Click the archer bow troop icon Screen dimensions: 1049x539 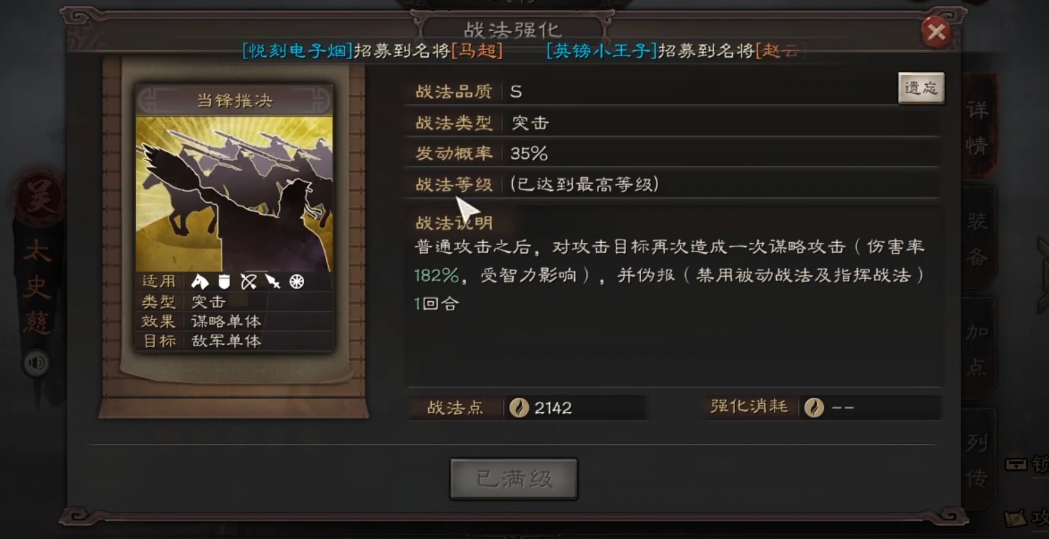click(248, 282)
